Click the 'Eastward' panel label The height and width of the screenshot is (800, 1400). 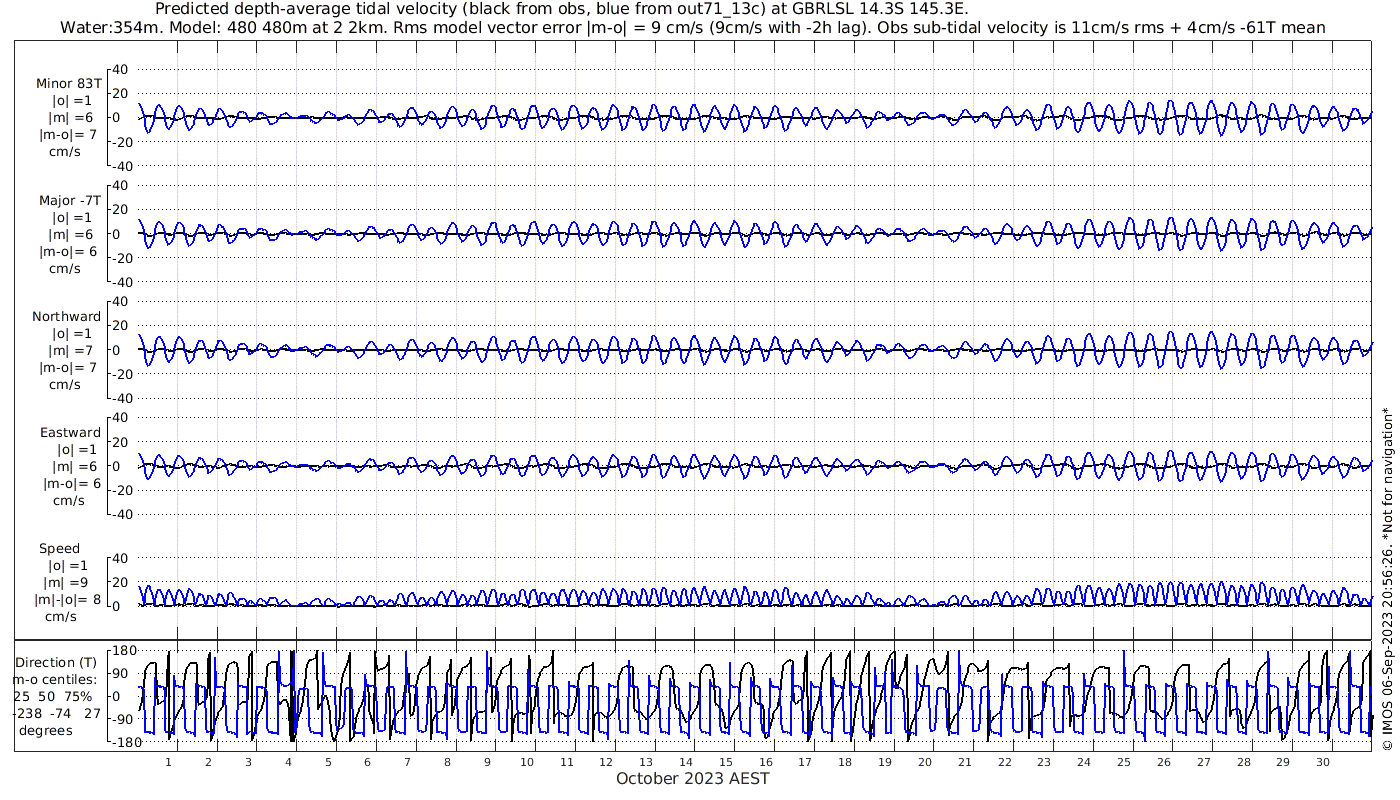70,433
